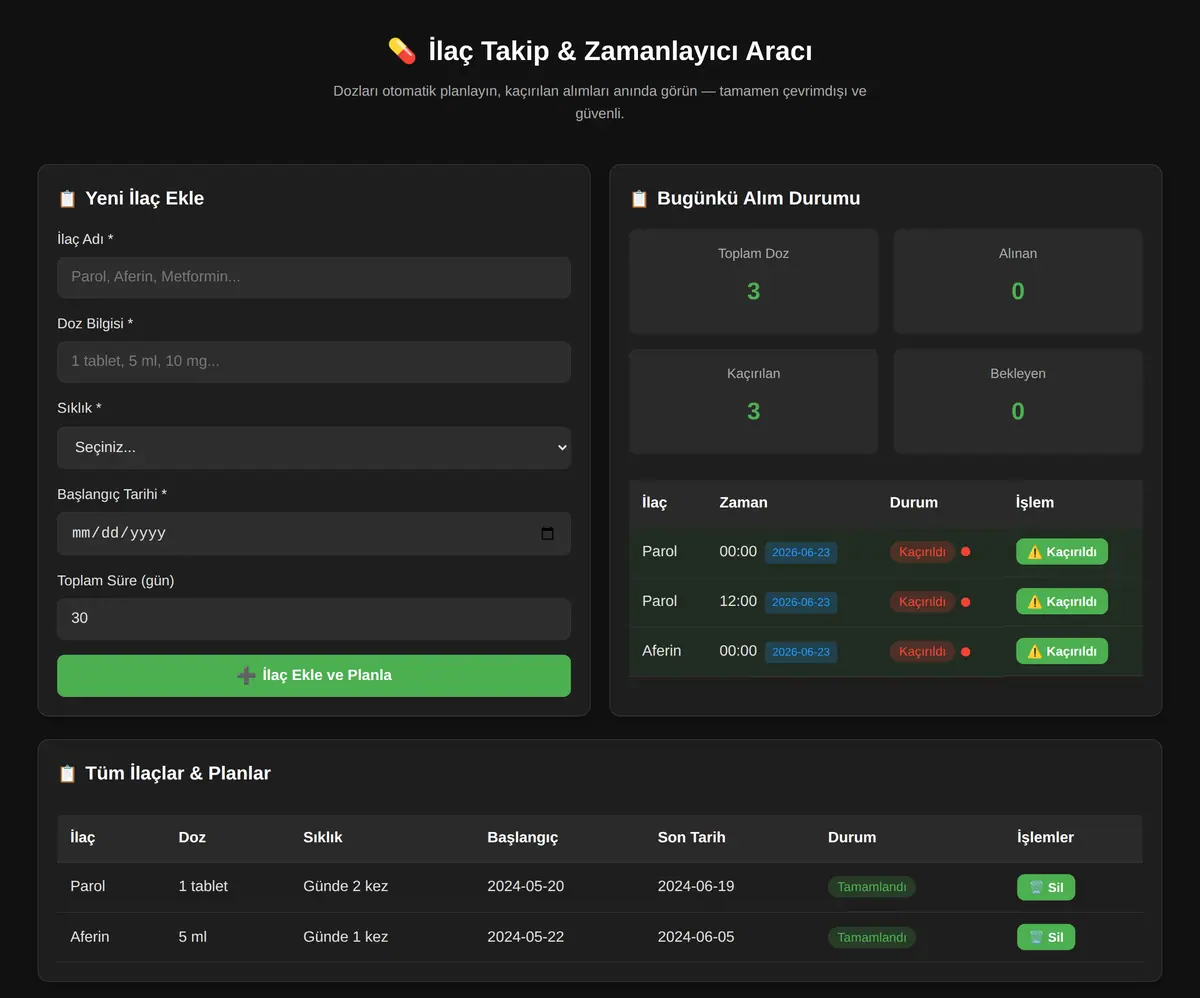Click the 5 ml dose cell
This screenshot has width=1200, height=998.
193,937
